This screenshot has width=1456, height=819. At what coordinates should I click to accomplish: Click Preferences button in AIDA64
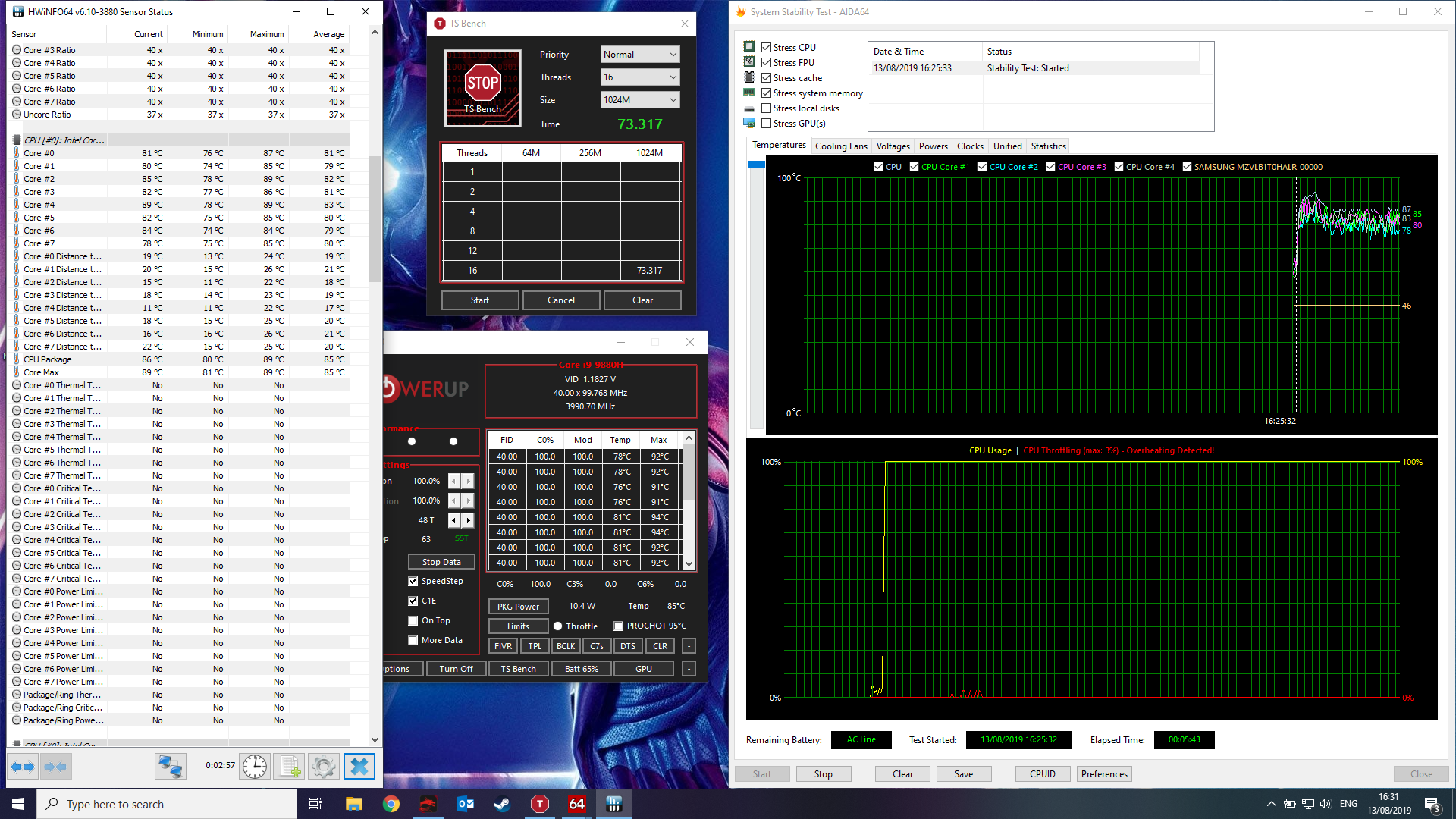click(x=1104, y=774)
